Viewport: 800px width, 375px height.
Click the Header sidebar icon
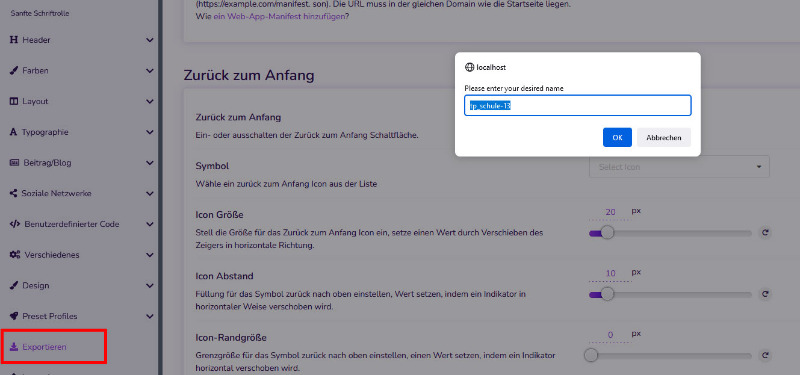[14, 40]
